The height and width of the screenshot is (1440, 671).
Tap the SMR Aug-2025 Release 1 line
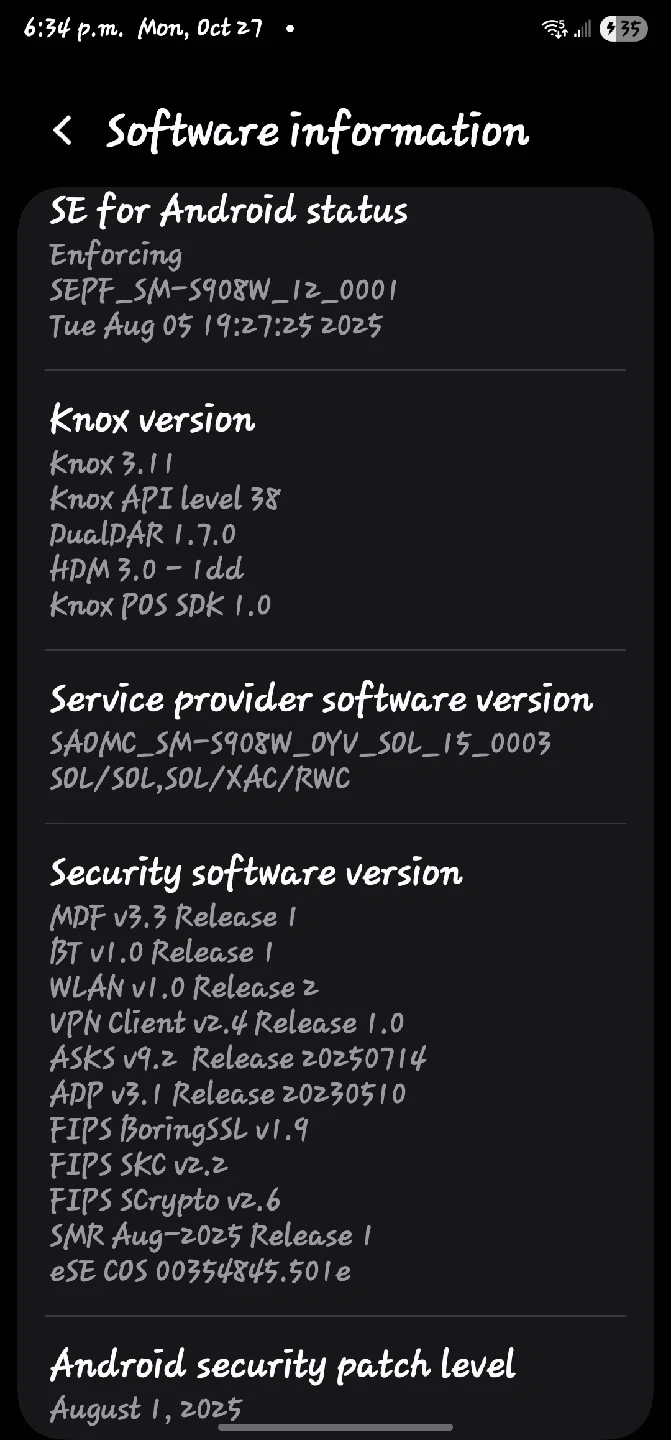tap(211, 1236)
